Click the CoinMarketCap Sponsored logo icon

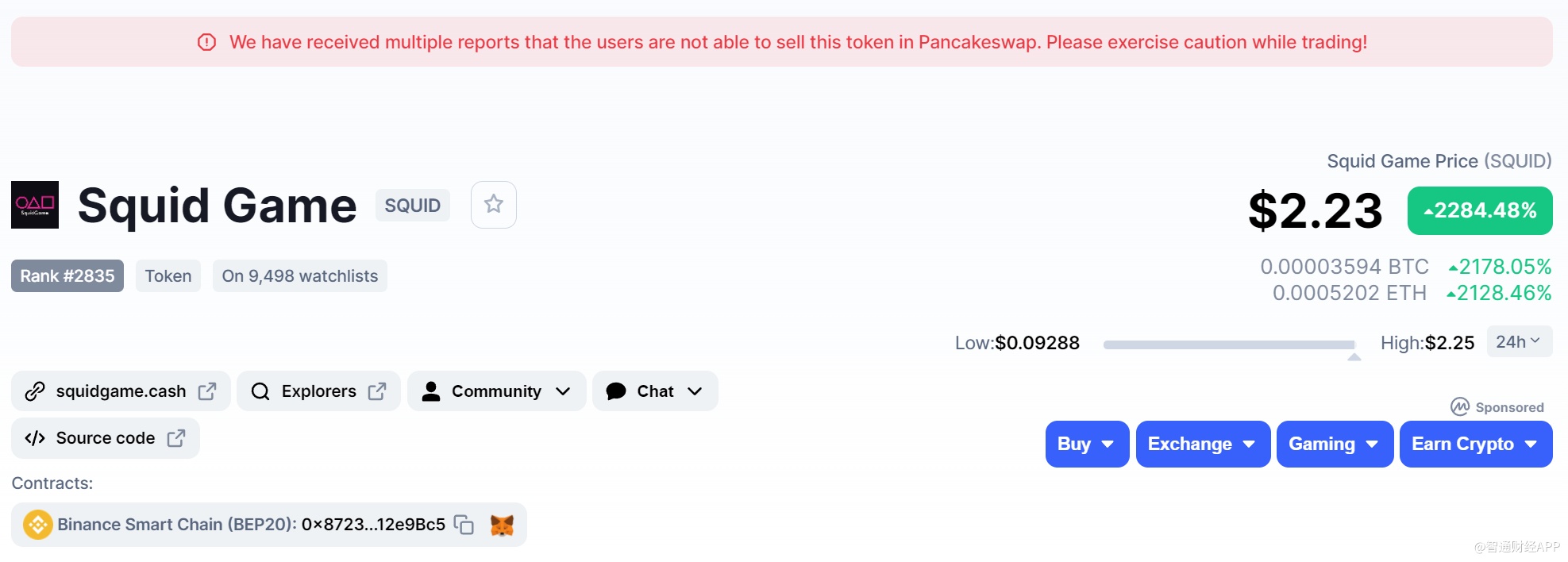(1459, 407)
